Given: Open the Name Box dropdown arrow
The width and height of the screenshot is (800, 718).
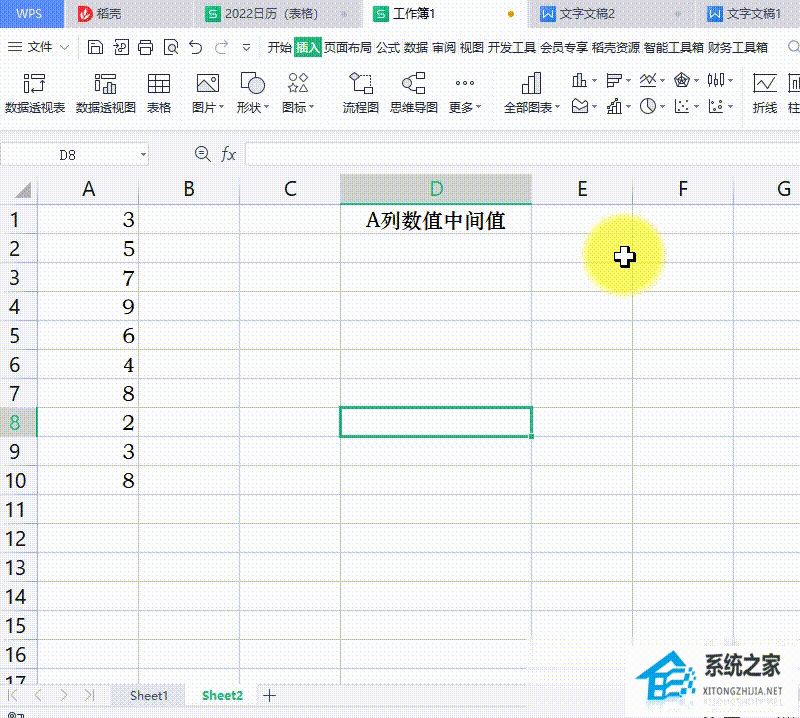Looking at the screenshot, I should point(143,155).
